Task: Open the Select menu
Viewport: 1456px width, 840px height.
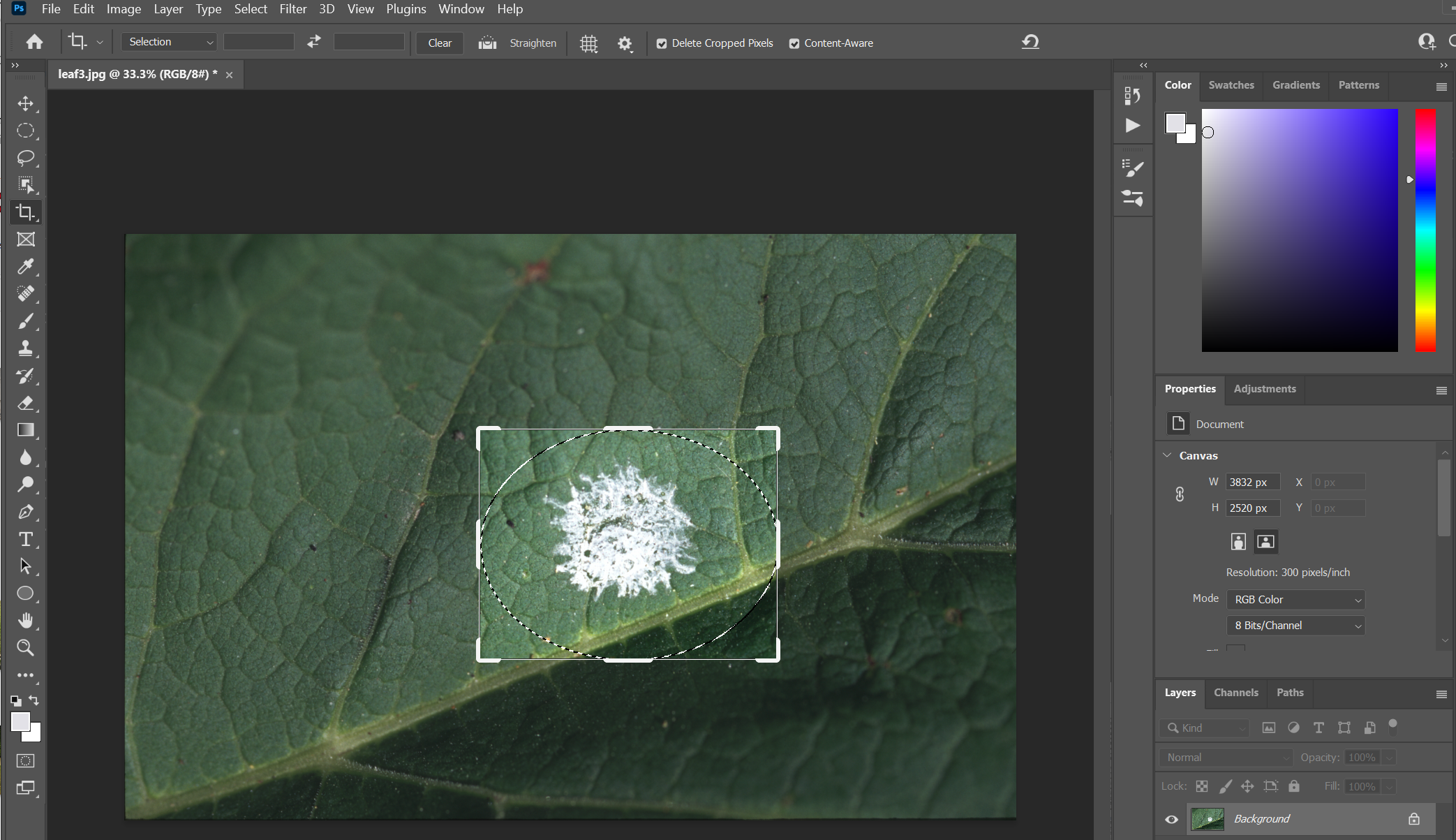Action: coord(251,9)
